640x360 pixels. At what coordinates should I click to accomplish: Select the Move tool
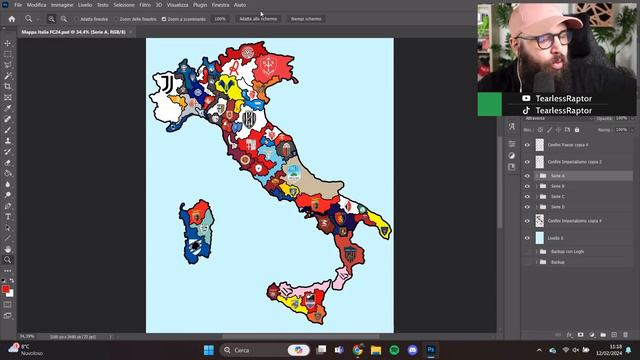(7, 43)
